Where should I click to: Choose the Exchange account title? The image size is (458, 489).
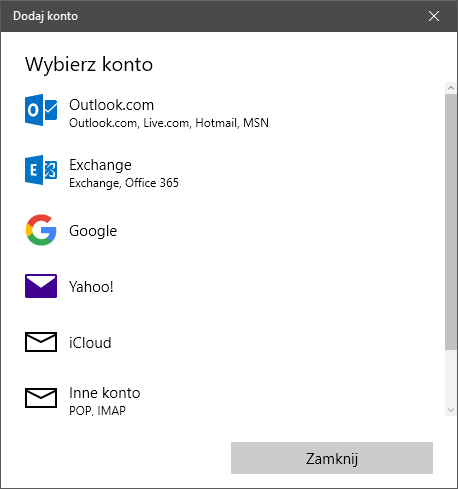tap(100, 165)
